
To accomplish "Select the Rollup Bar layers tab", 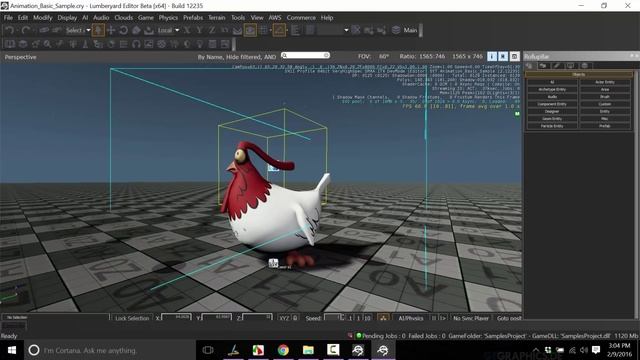I will (x=584, y=66).
